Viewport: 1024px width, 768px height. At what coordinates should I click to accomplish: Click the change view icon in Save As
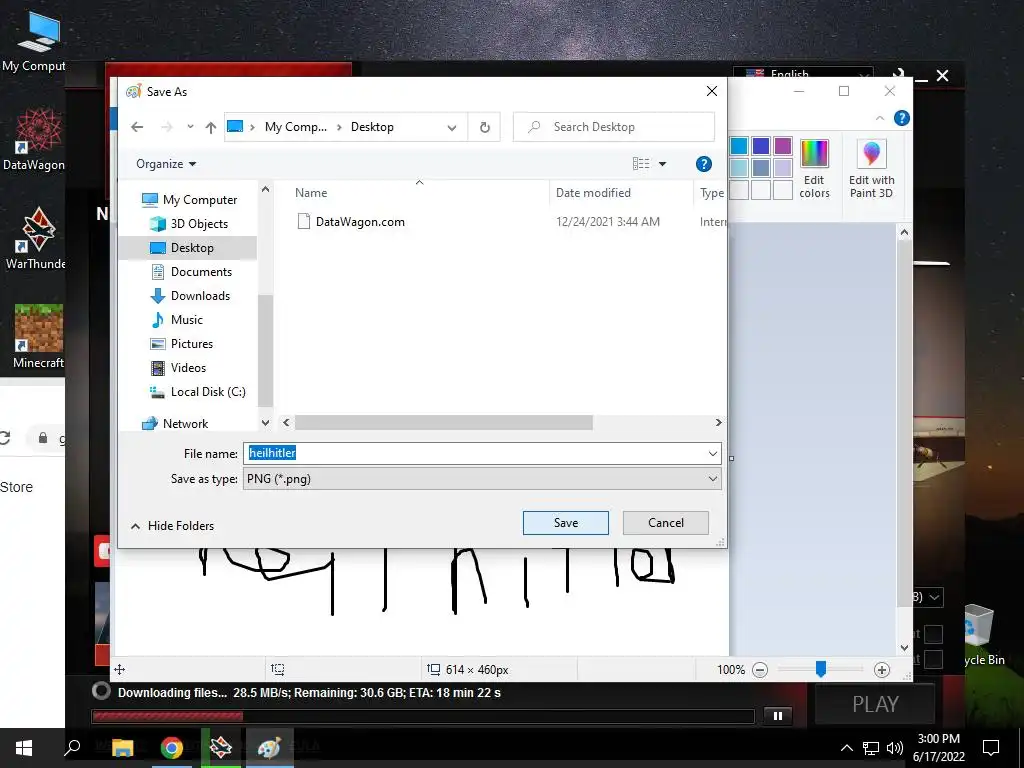641,164
